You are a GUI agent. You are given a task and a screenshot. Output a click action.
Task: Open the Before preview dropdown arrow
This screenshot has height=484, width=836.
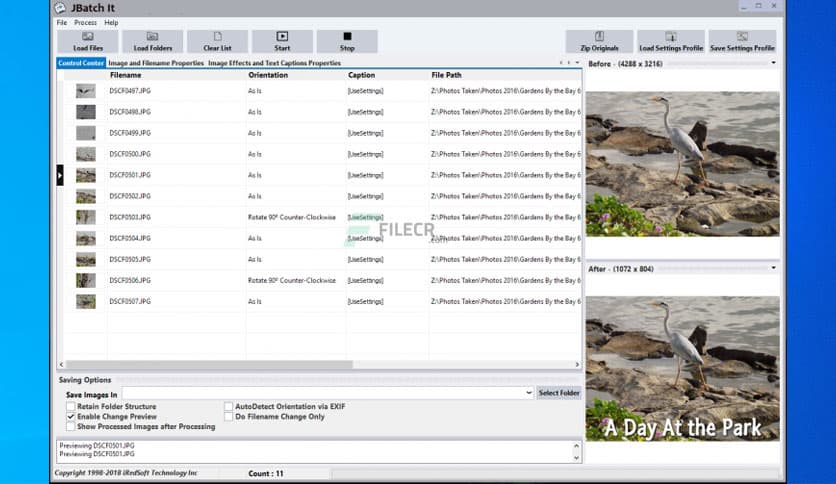[x=773, y=63]
